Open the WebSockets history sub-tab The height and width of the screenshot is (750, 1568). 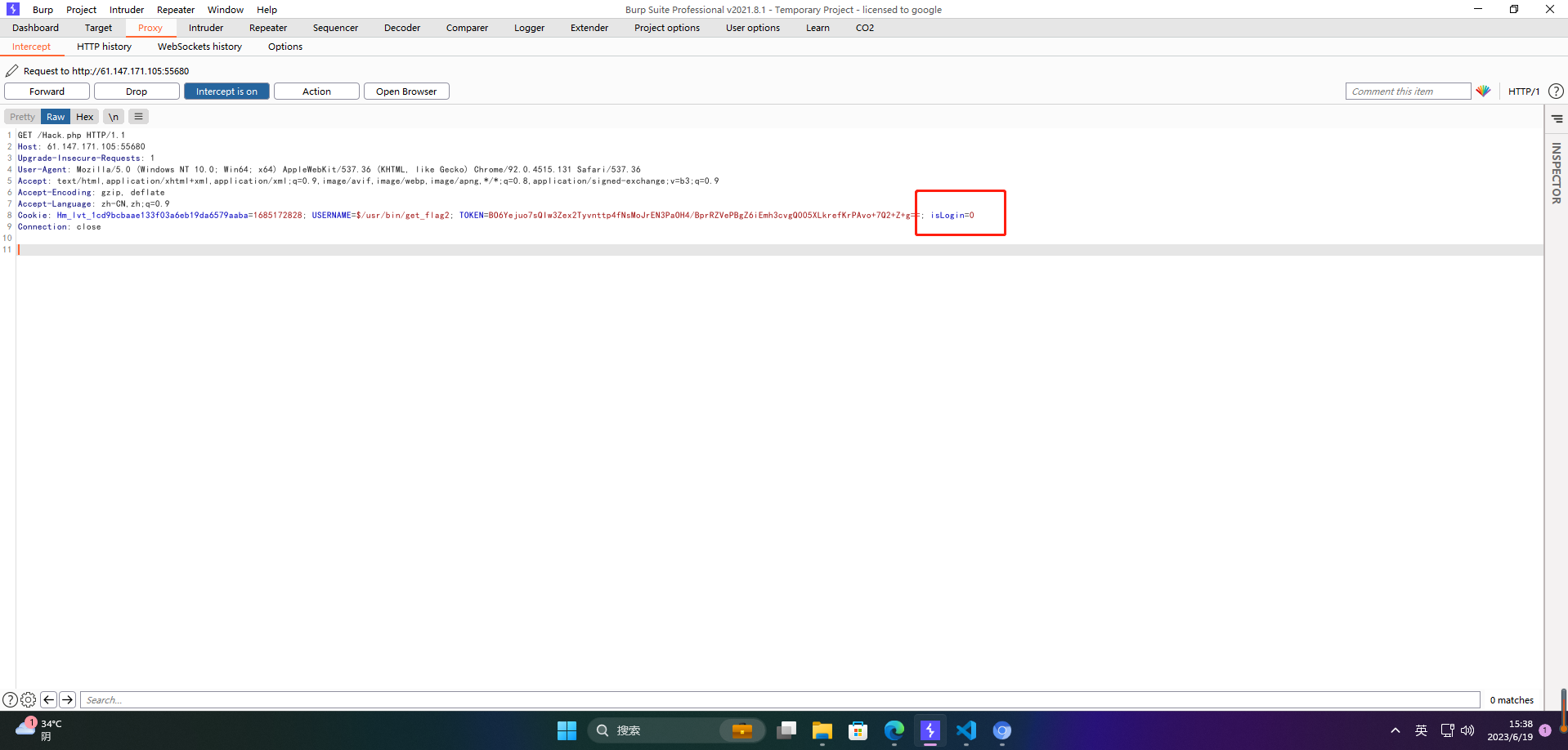tap(199, 47)
